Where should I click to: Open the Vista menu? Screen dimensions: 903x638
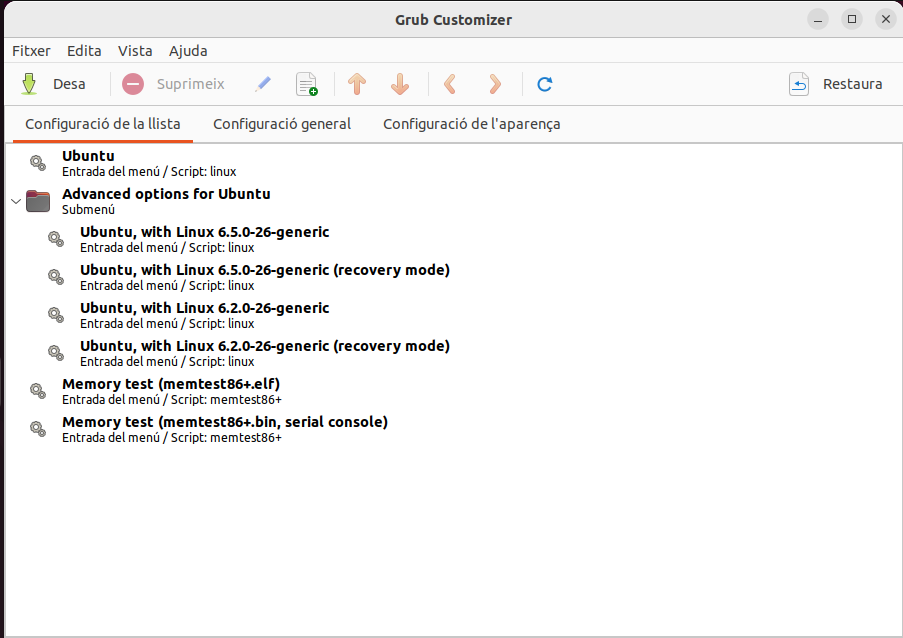pyautogui.click(x=135, y=51)
